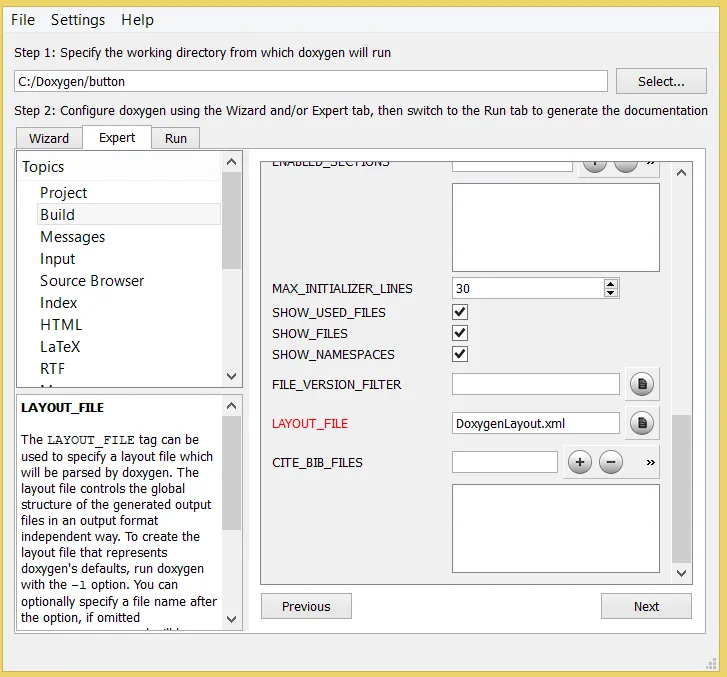Screen dimensions: 727x677
Task: Click settings pane scrollbar thumb
Action: (681, 488)
